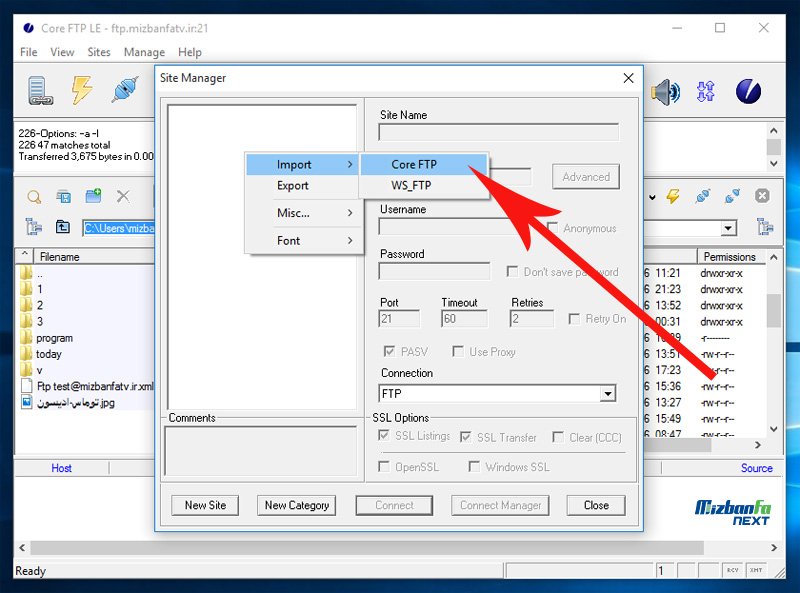Click the program folder icon

(27, 337)
